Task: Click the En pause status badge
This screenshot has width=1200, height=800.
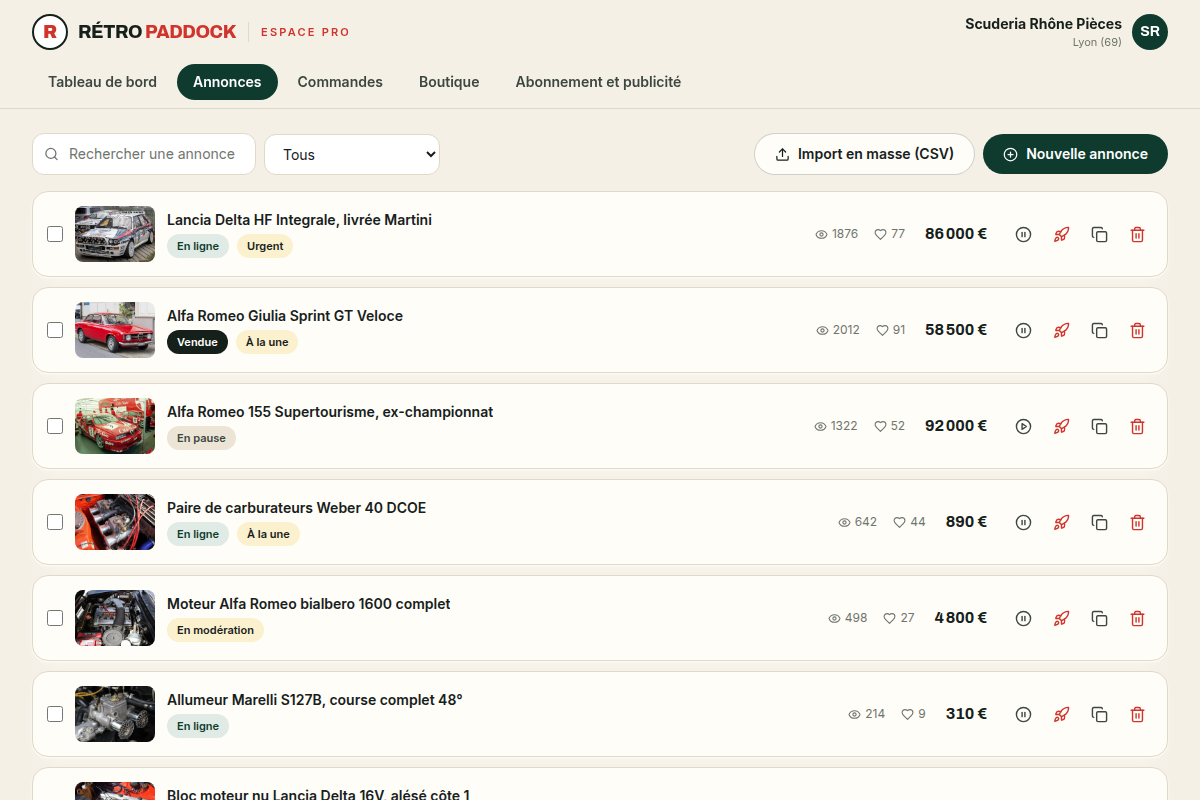Action: tap(201, 438)
